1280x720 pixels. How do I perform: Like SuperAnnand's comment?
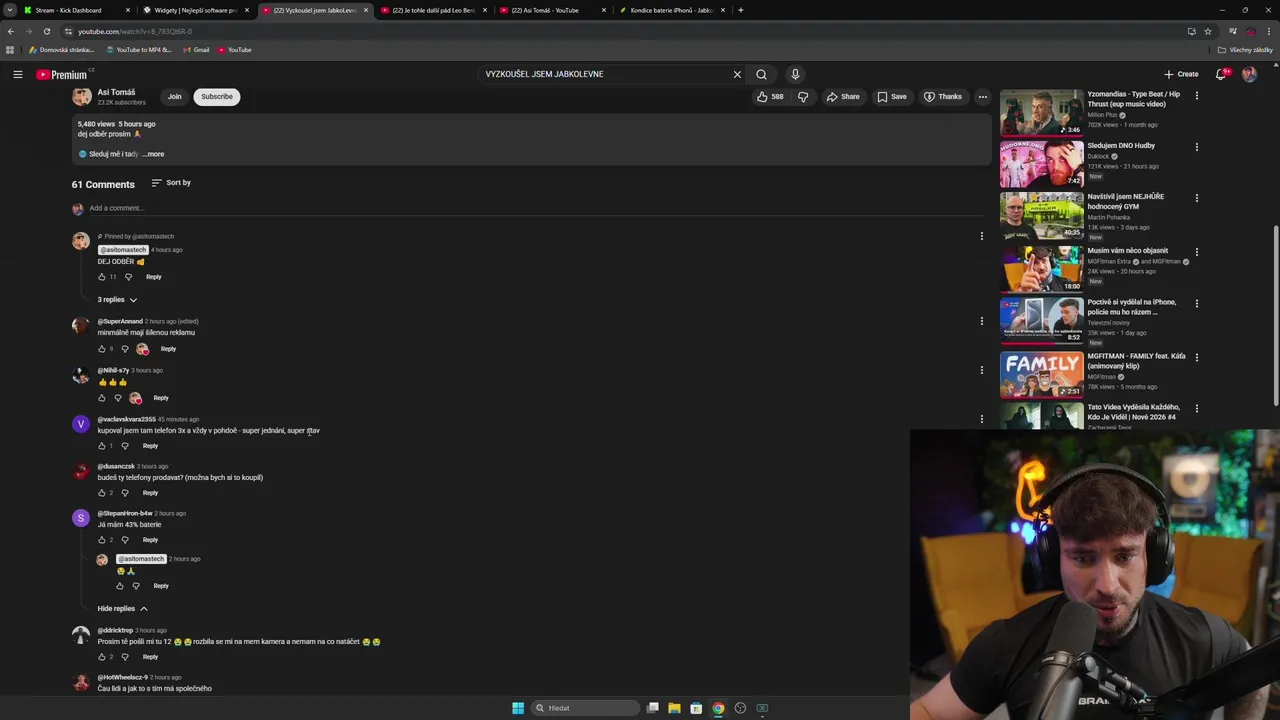pyautogui.click(x=102, y=349)
